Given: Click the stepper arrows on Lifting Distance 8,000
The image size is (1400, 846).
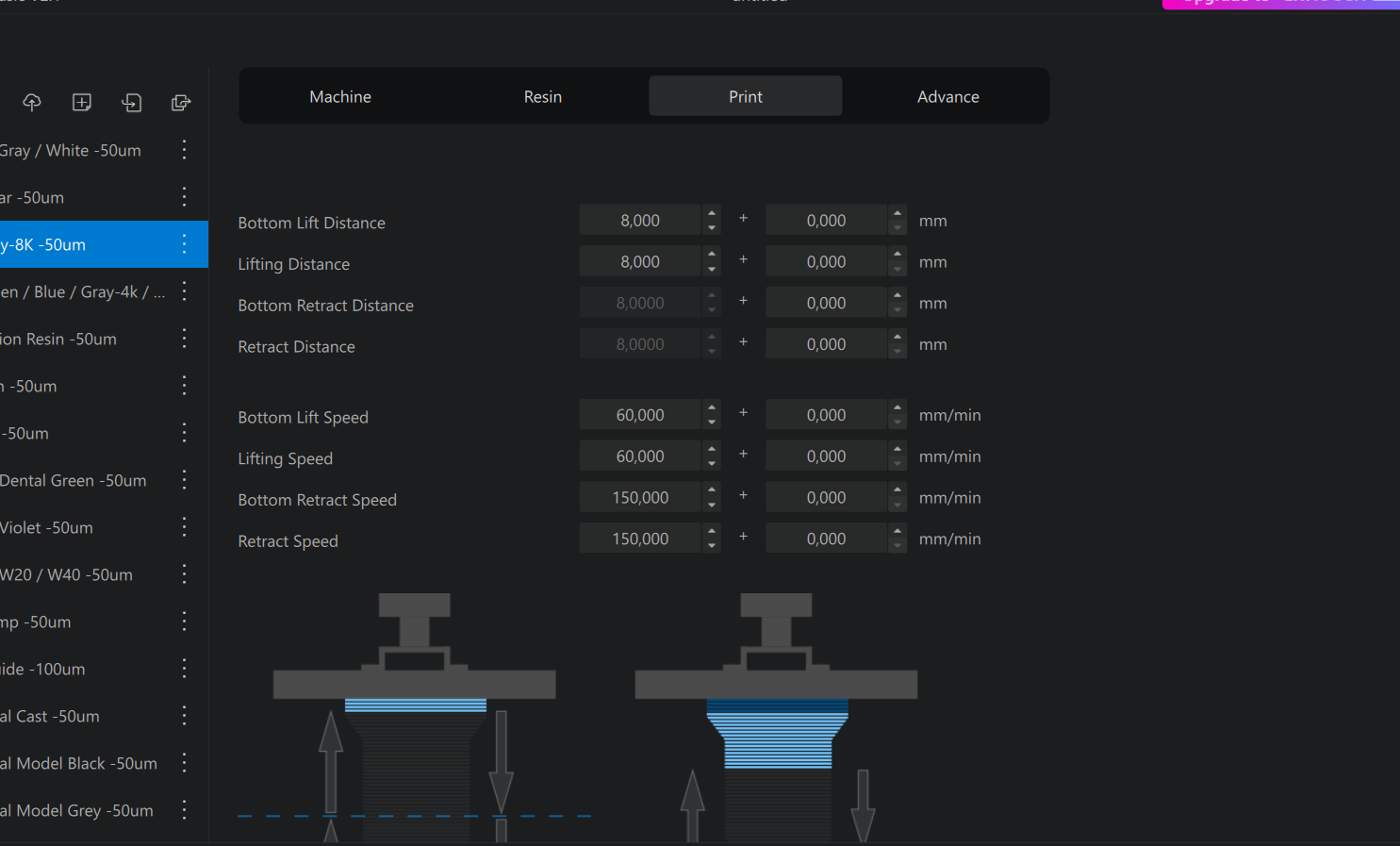Looking at the screenshot, I should pos(712,262).
